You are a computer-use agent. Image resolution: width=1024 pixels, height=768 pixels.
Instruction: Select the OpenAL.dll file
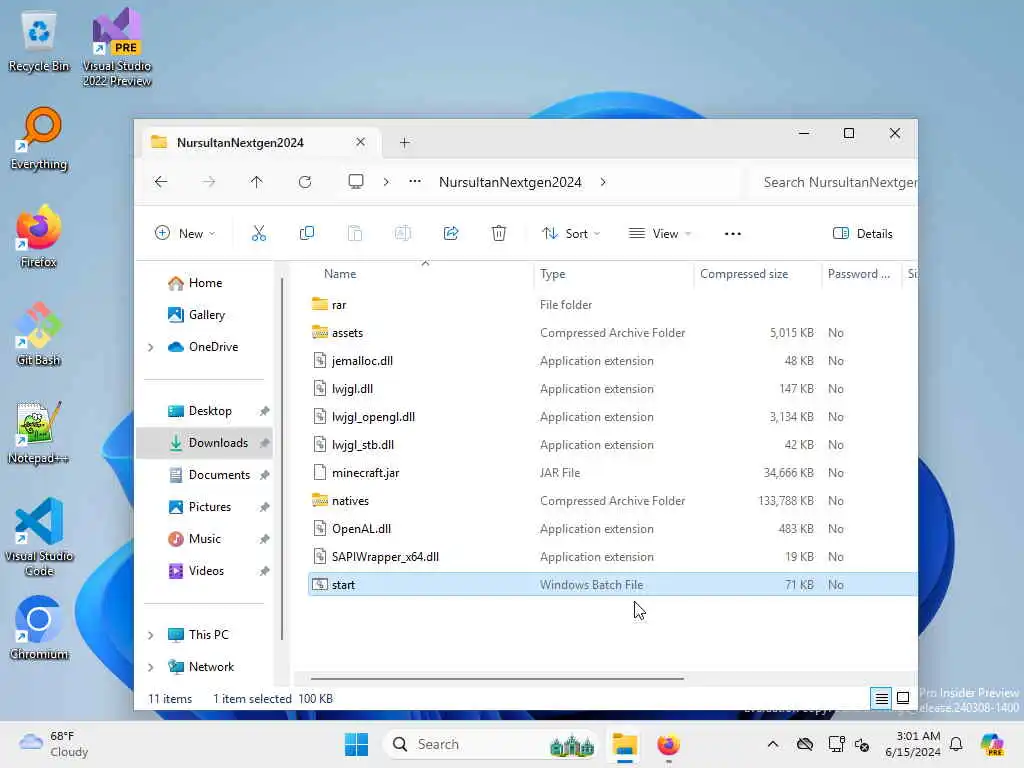coord(612,529)
